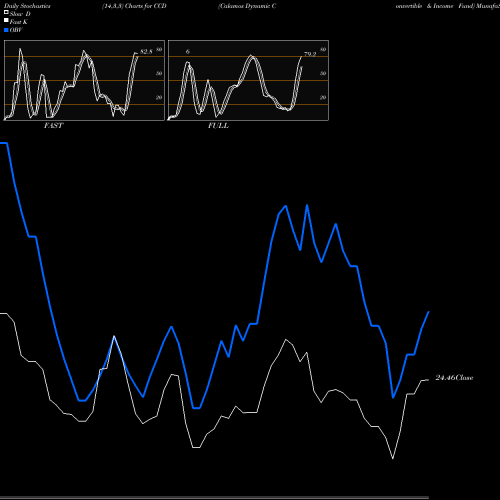Click the 'Slow D' legend label

pos(20,14)
